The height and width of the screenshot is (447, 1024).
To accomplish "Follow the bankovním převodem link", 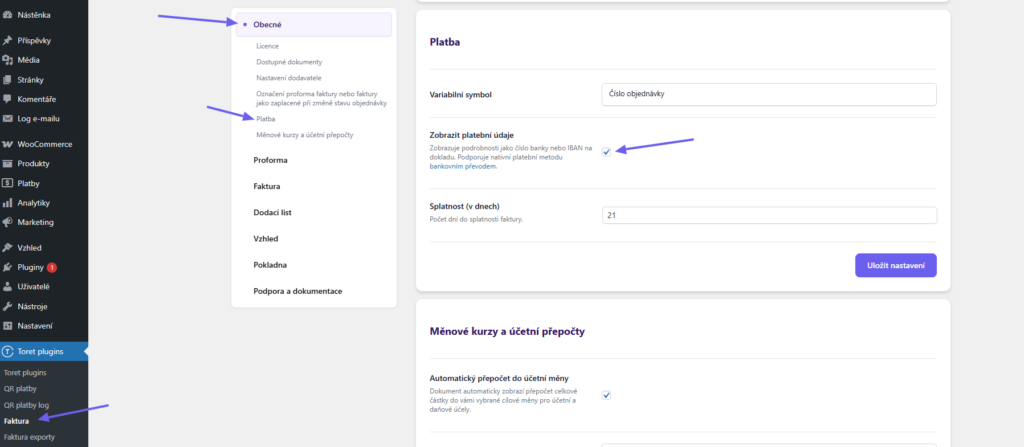I will pyautogui.click(x=463, y=167).
